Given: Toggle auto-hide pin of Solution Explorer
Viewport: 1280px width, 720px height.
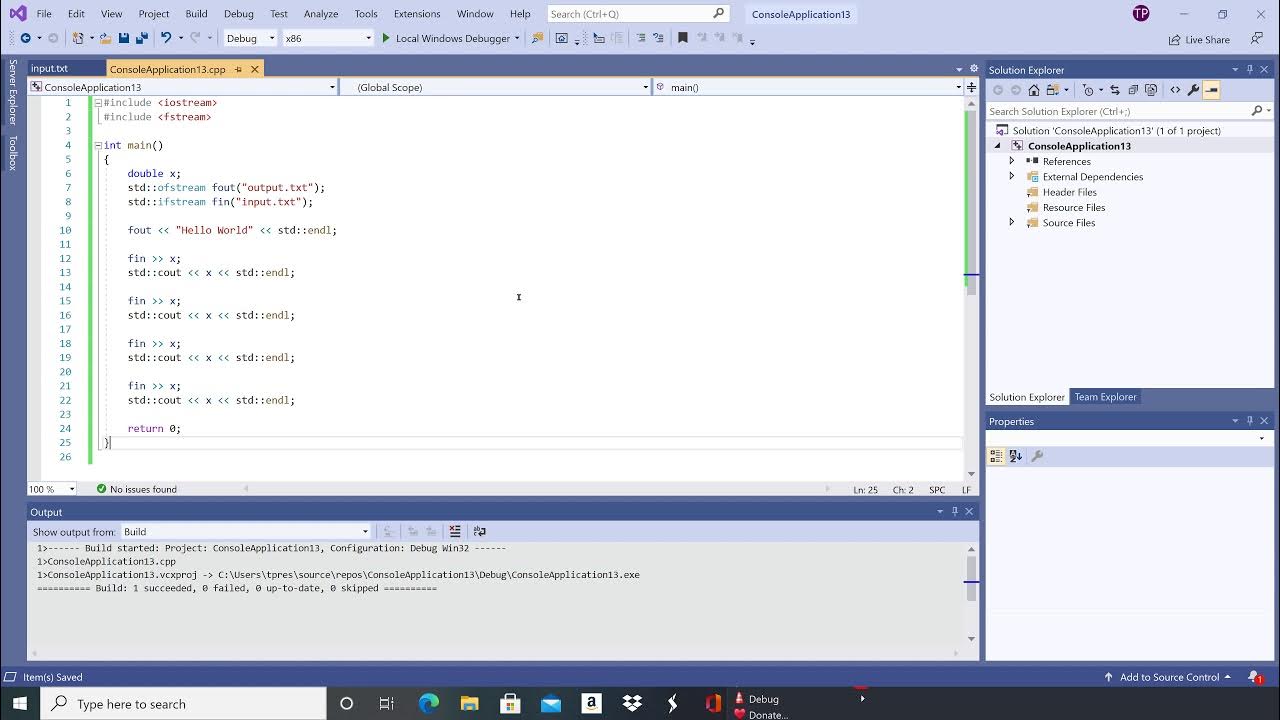Looking at the screenshot, I should tap(1250, 70).
